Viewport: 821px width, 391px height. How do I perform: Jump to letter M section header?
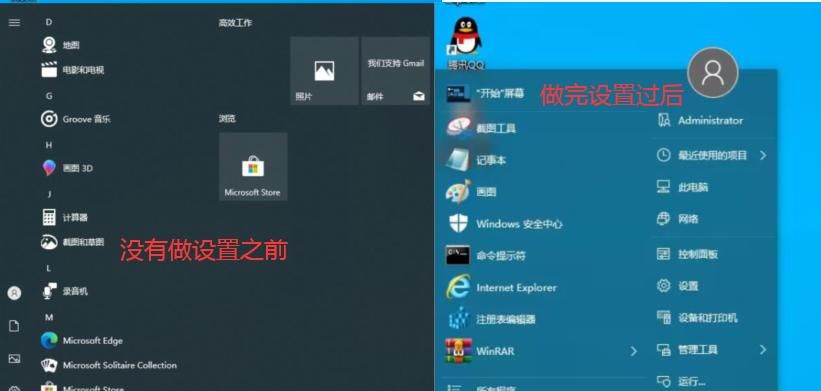(49, 317)
